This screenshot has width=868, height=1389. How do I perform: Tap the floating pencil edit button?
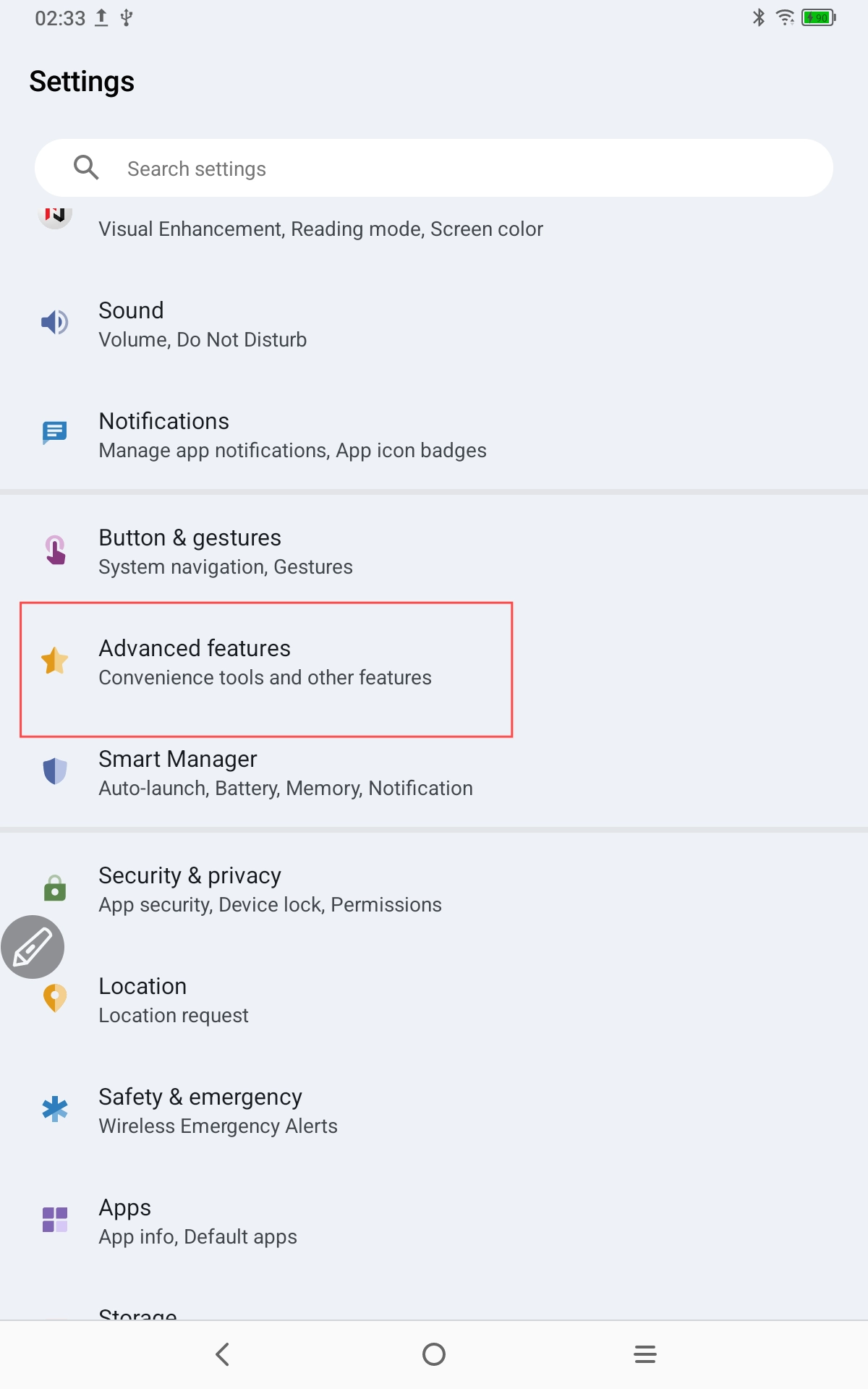click(33, 947)
